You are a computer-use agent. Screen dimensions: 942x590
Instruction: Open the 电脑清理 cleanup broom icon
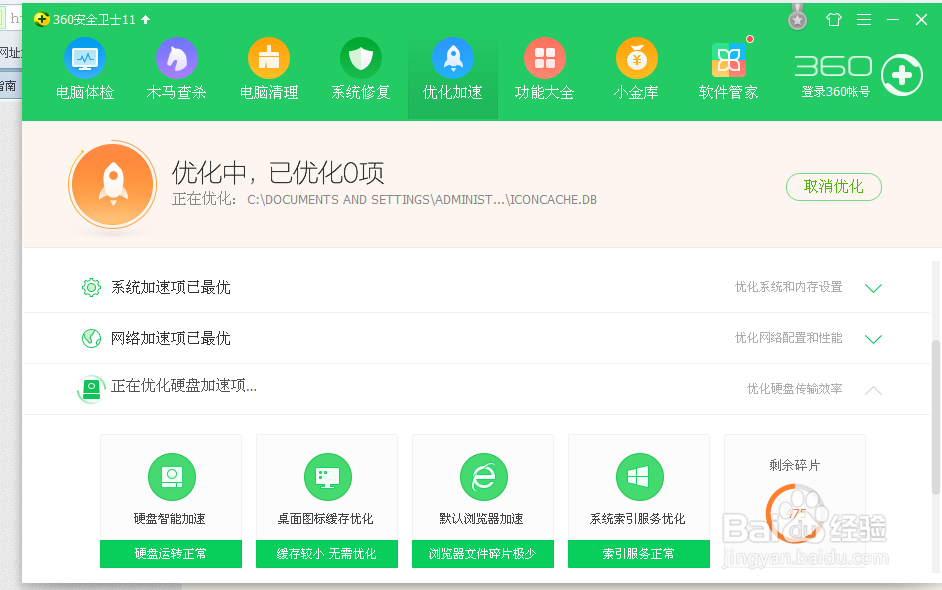(269, 58)
